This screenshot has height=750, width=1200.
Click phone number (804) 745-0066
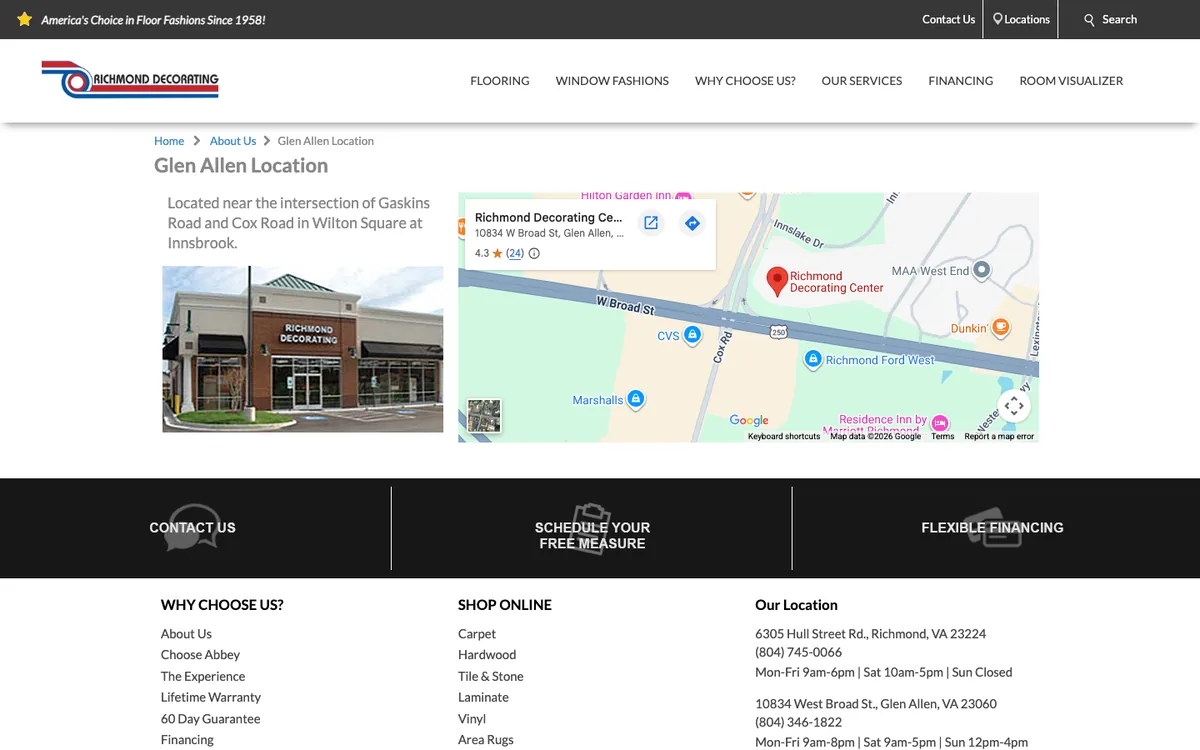pos(798,652)
